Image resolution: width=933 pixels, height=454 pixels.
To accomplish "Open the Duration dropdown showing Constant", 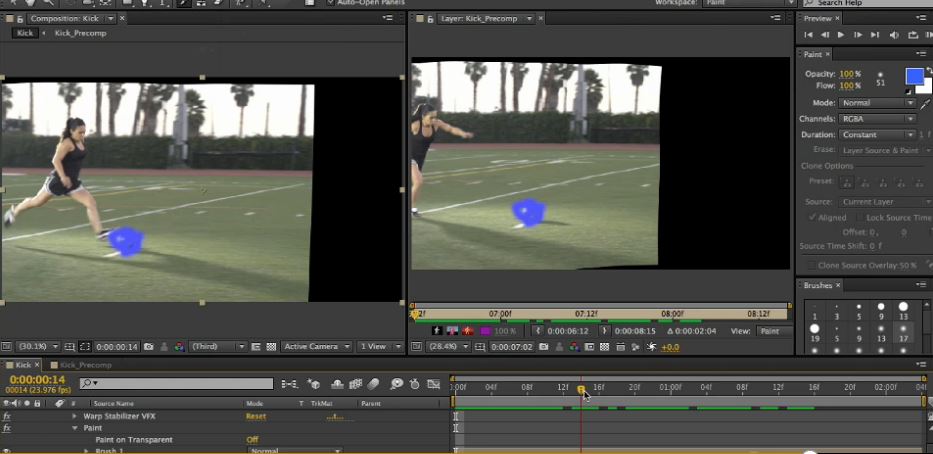I will 876,135.
